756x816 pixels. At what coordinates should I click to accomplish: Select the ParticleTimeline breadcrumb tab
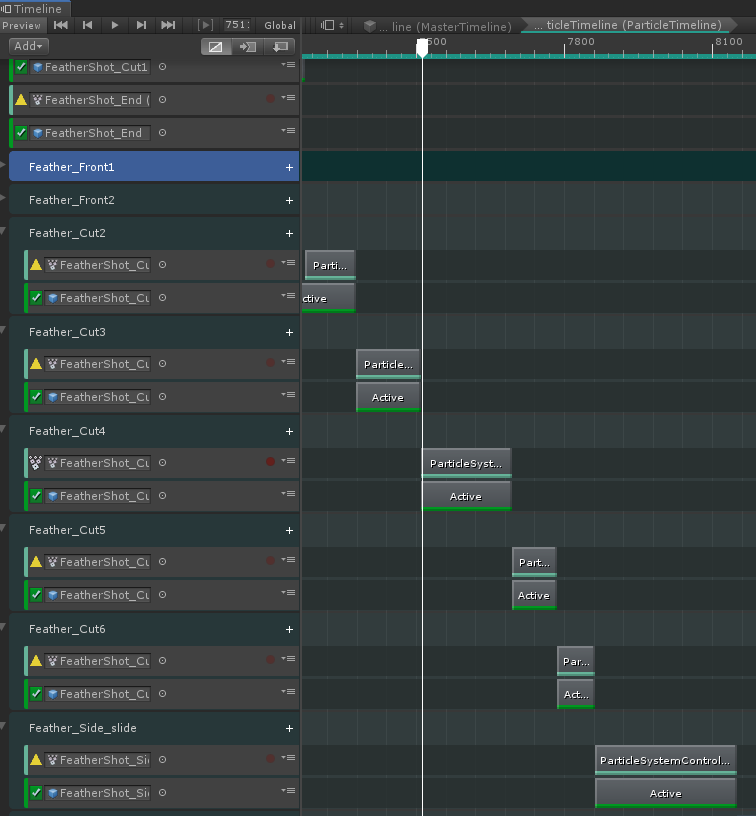[x=632, y=25]
